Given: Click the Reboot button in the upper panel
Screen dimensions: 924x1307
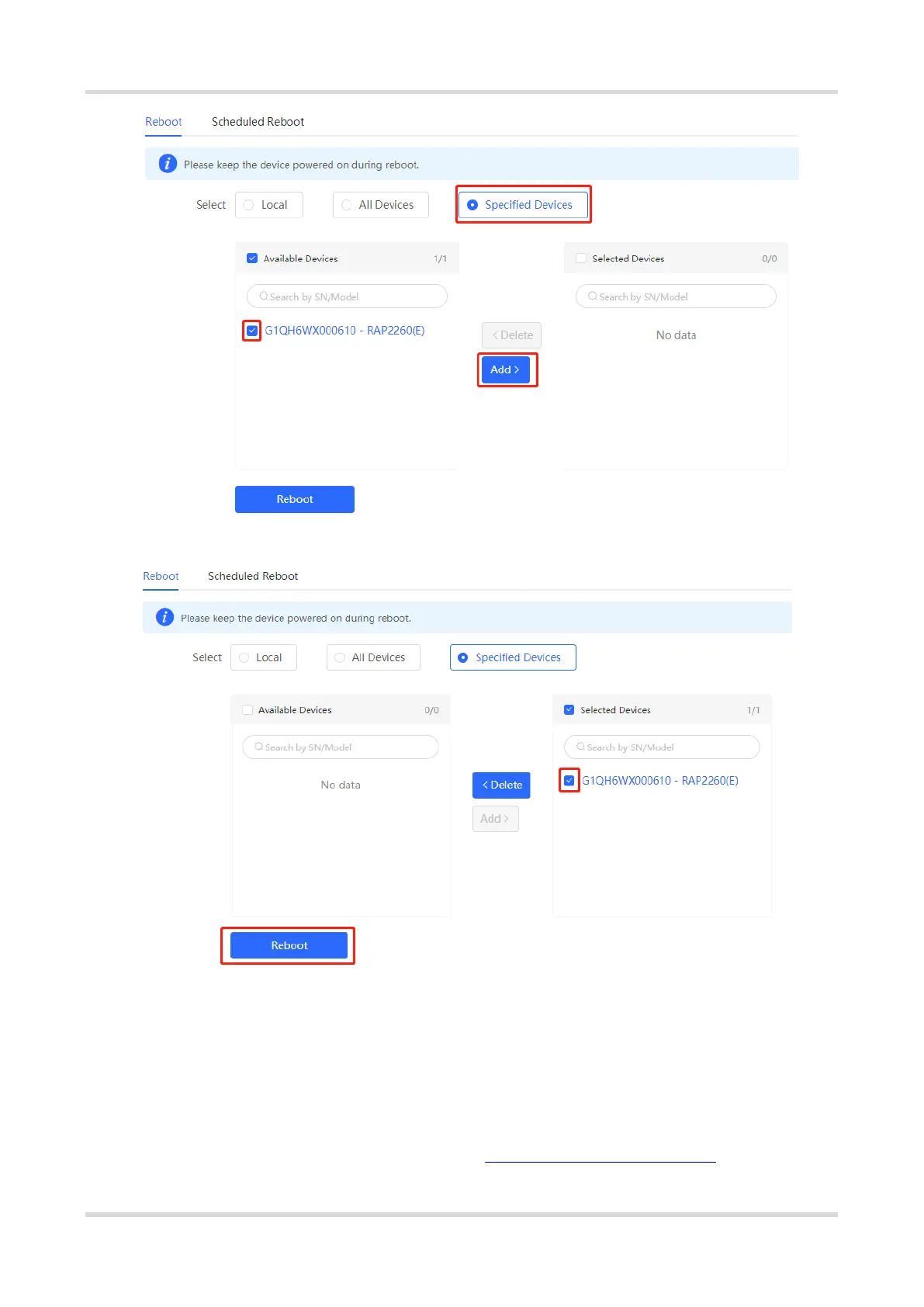Looking at the screenshot, I should tap(294, 499).
